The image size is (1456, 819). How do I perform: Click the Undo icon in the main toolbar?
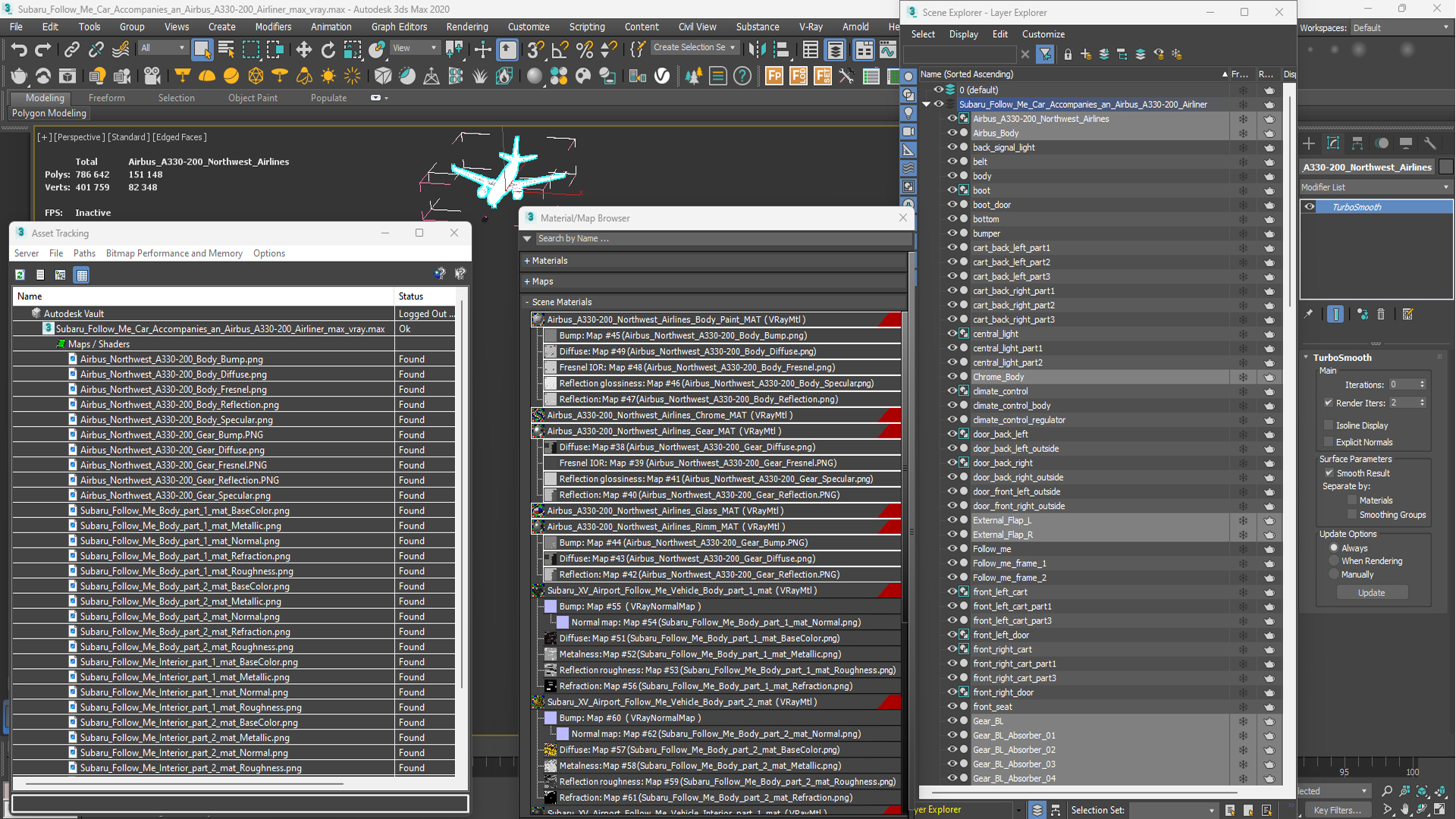[x=19, y=50]
